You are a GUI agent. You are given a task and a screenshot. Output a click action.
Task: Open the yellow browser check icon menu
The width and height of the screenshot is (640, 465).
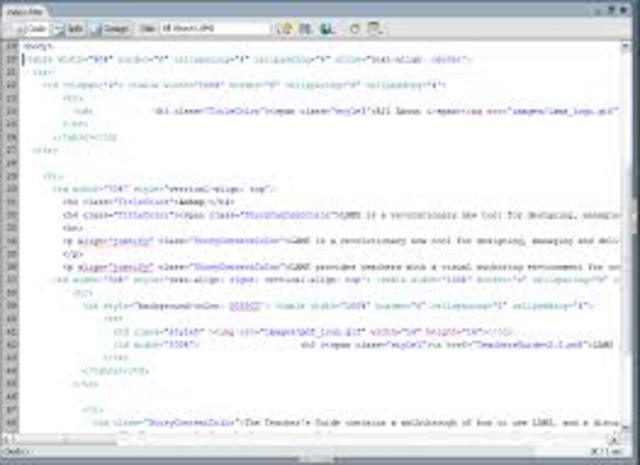285,29
